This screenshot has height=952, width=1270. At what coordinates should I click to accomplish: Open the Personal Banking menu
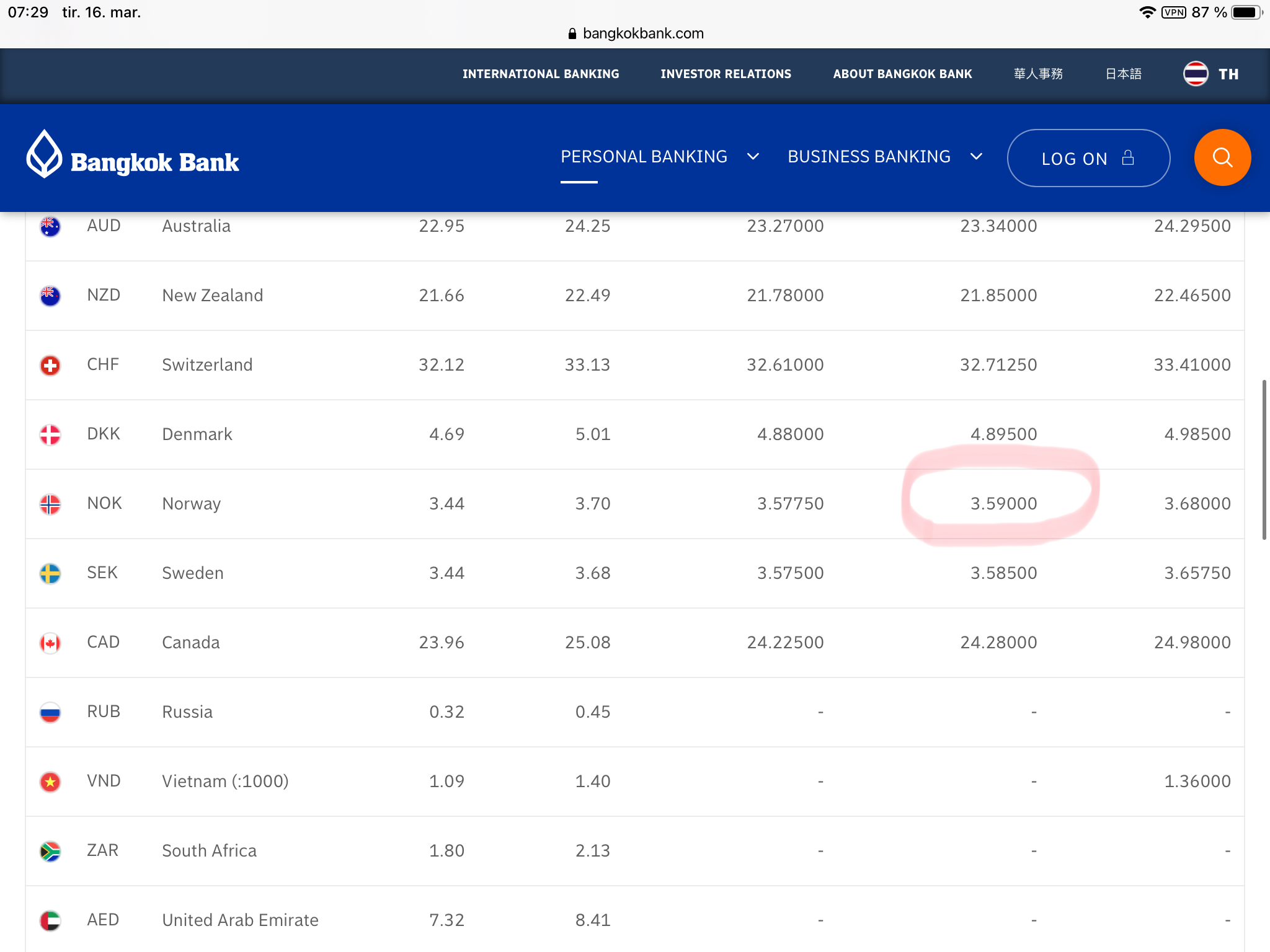click(644, 157)
